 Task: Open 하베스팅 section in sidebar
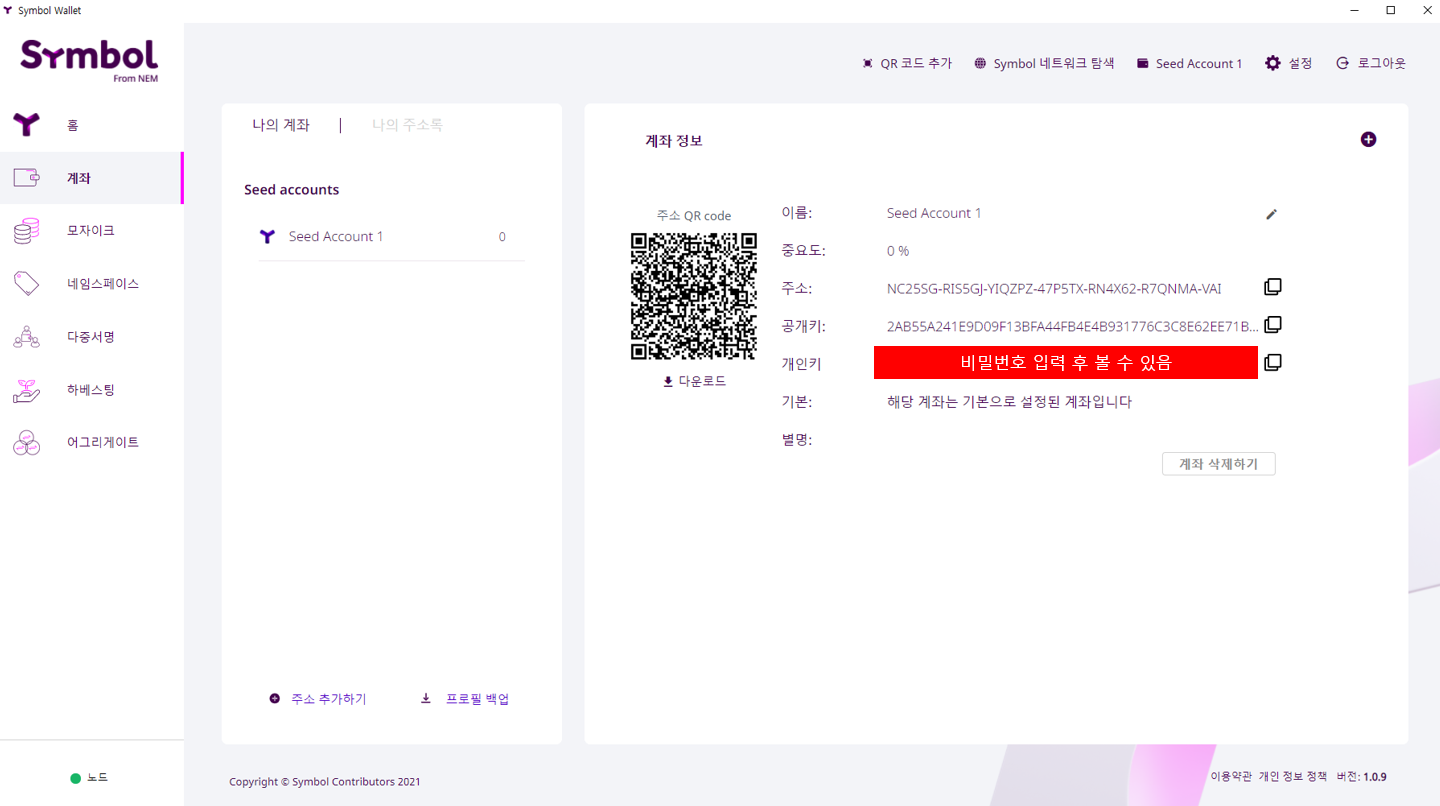(91, 390)
